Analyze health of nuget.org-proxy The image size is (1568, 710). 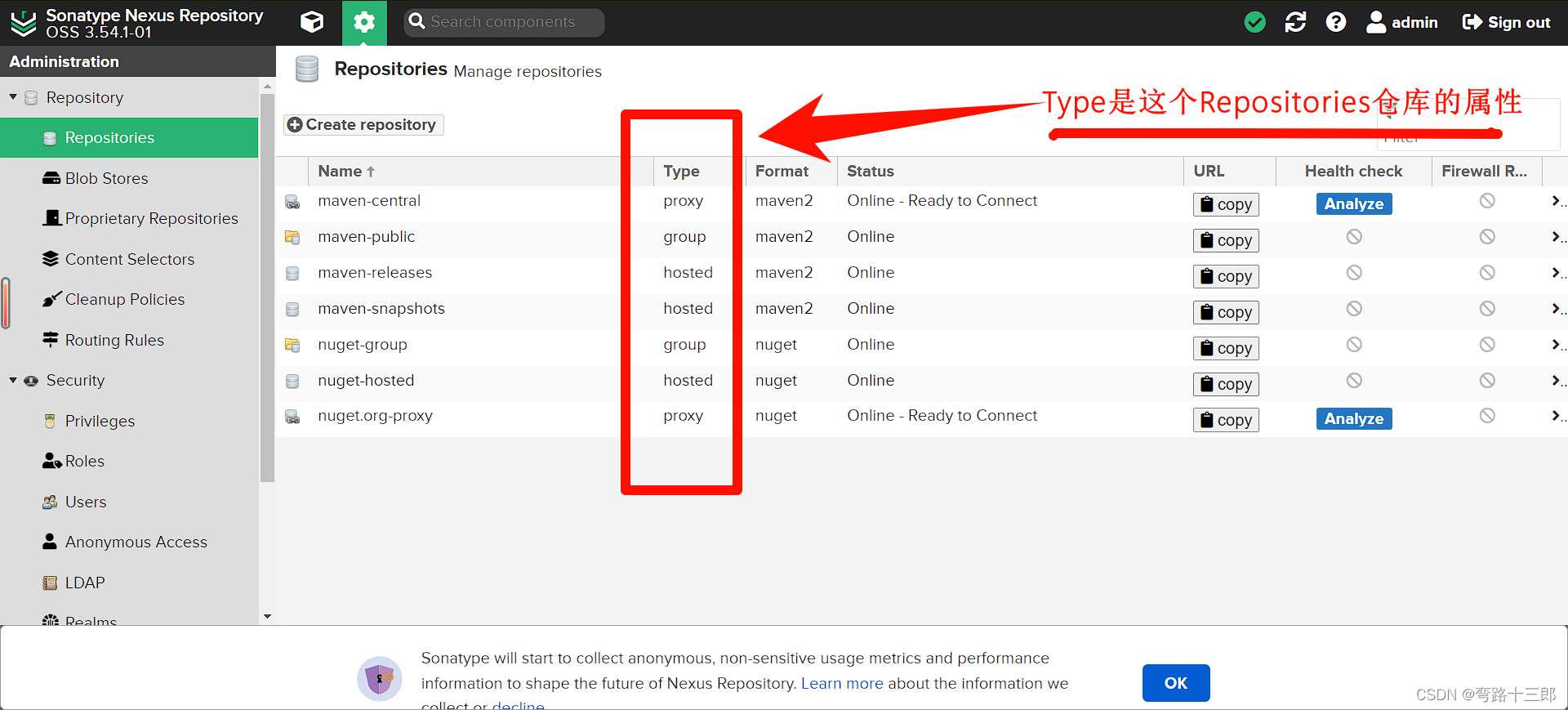tap(1354, 418)
